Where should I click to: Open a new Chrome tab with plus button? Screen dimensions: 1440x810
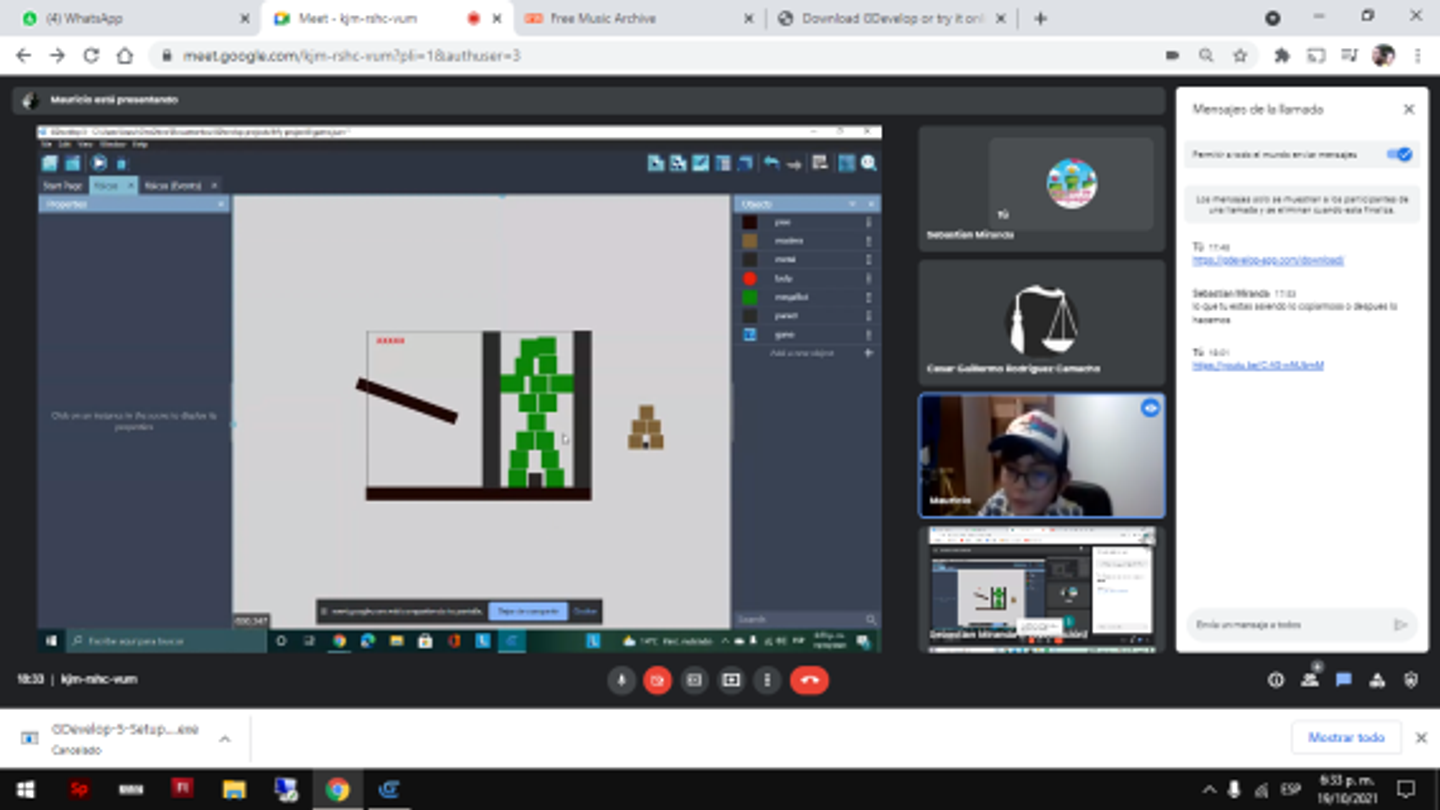pos(1040,18)
